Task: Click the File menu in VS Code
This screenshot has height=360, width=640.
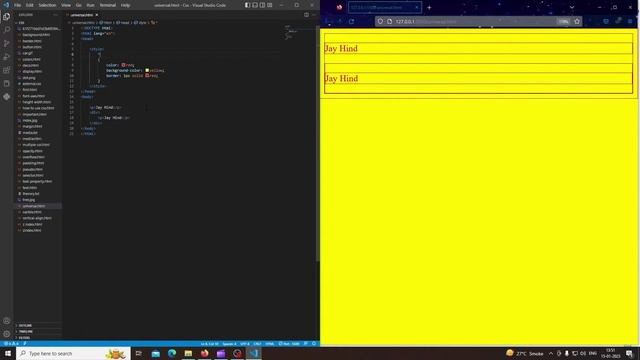Action: 18,5
